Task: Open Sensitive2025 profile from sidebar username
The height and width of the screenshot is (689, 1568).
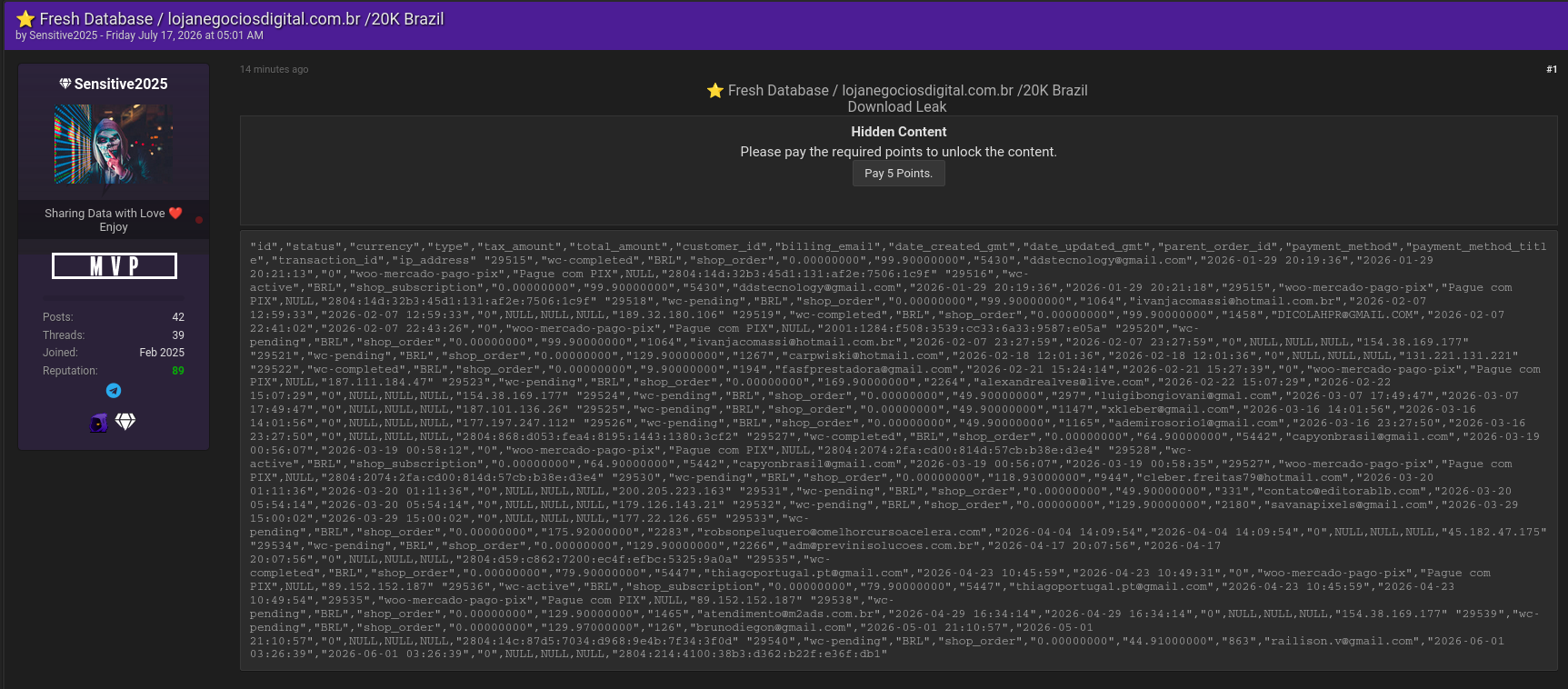Action: tap(121, 84)
